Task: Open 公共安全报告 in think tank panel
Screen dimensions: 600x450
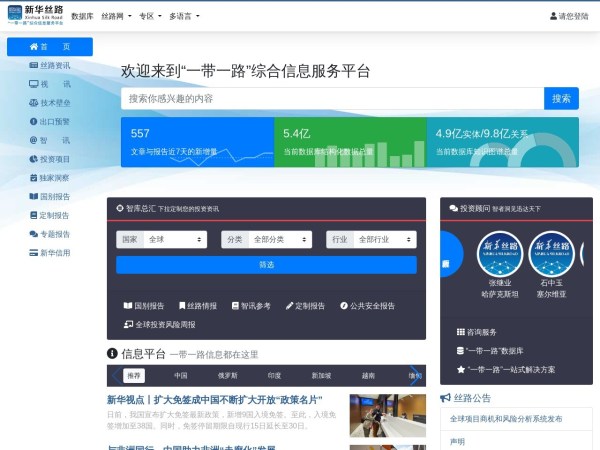Action: (366, 306)
